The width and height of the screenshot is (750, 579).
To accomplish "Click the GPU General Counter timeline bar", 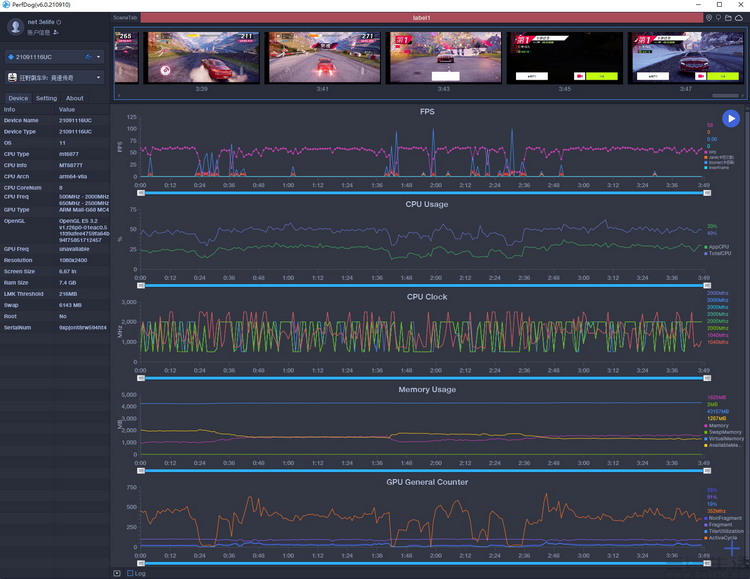I will [x=424, y=563].
